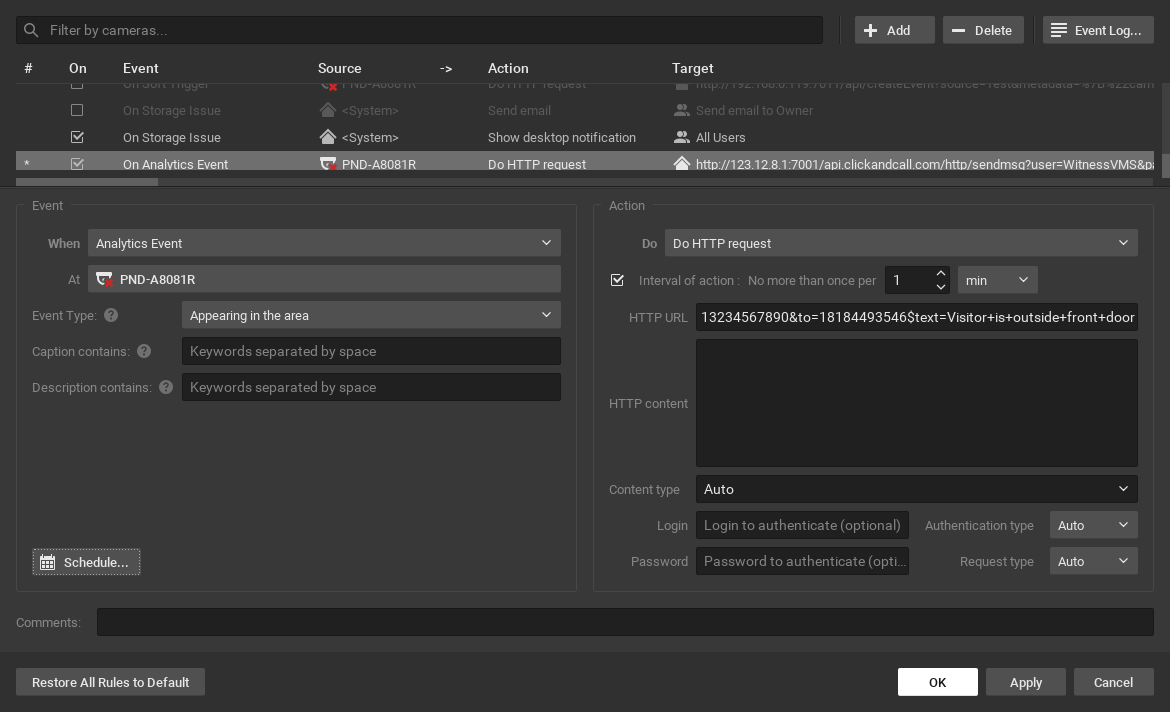The width and height of the screenshot is (1170, 712).
Task: Click the calendar icon on Schedule button
Action: pos(47,562)
